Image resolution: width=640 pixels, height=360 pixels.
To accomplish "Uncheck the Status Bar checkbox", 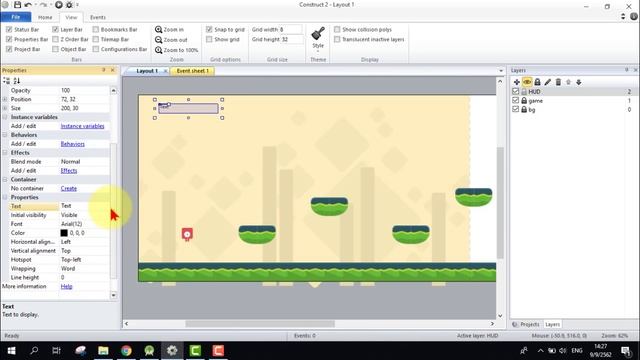I will 9,29.
